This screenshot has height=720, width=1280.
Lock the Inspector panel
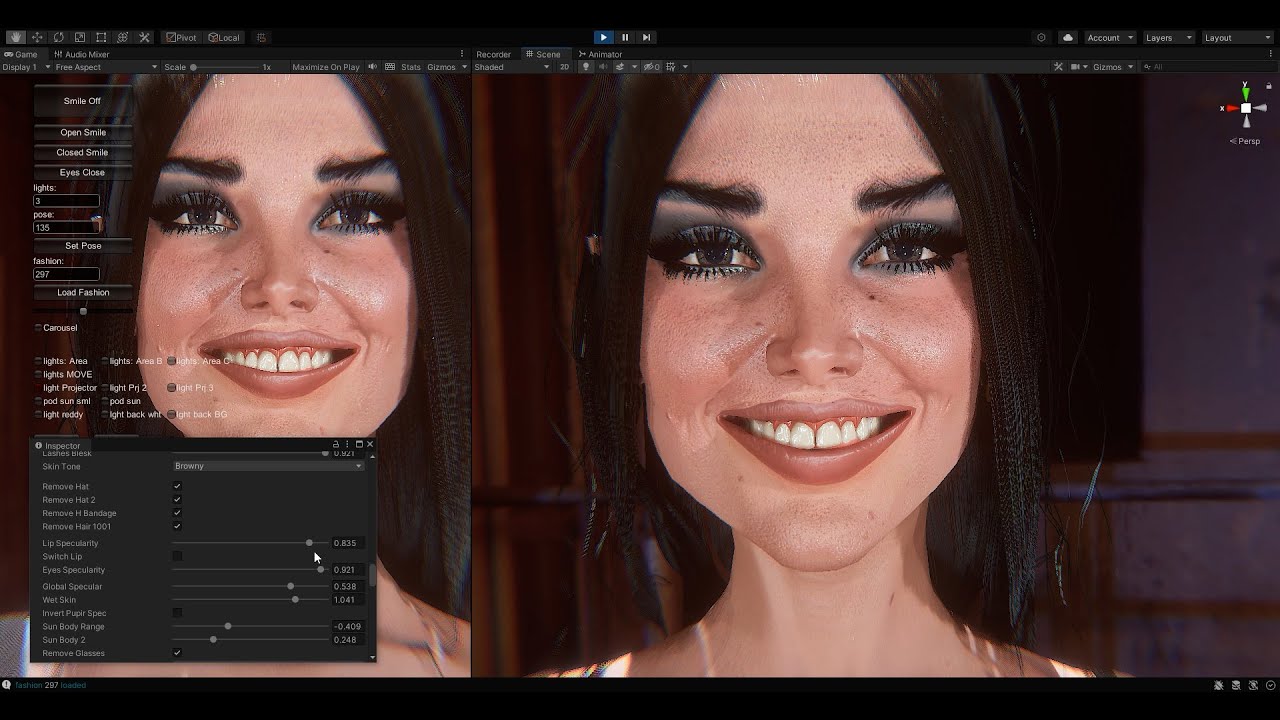click(336, 445)
